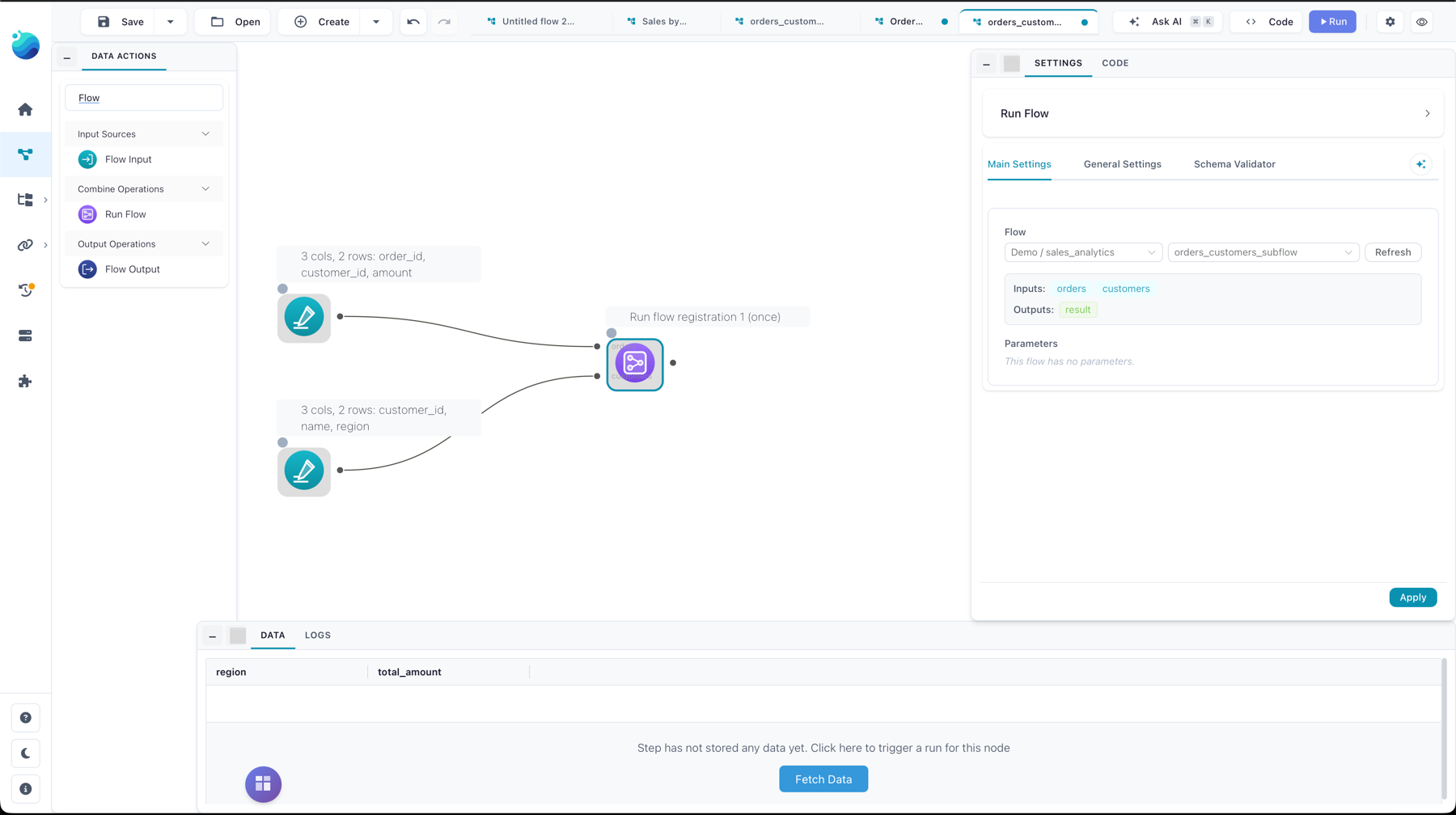This screenshot has width=1456, height=815.
Task: Switch to the Order... tab
Action: click(x=906, y=22)
